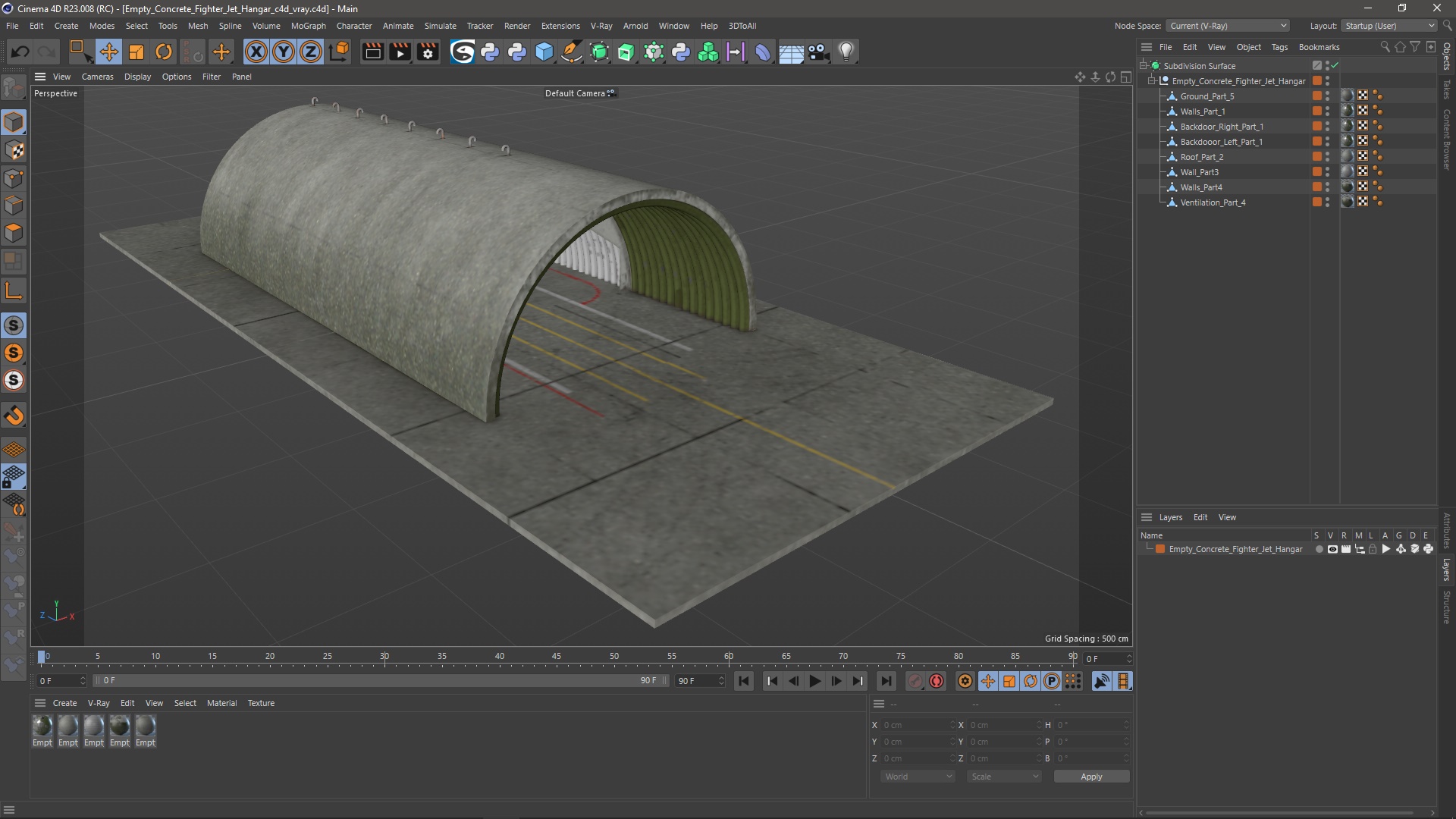
Task: Click the Spline Pen tool icon
Action: click(x=572, y=52)
